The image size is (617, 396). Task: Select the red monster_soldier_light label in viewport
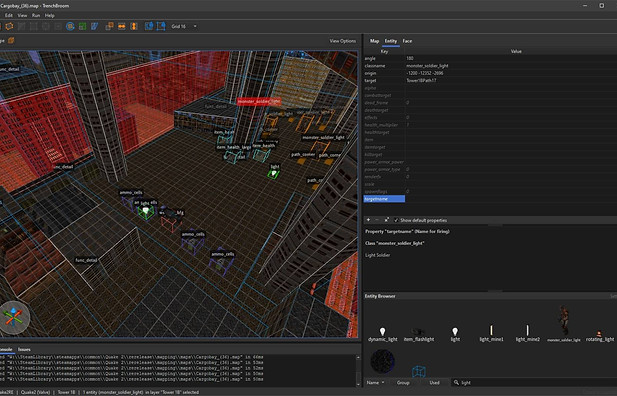click(259, 102)
